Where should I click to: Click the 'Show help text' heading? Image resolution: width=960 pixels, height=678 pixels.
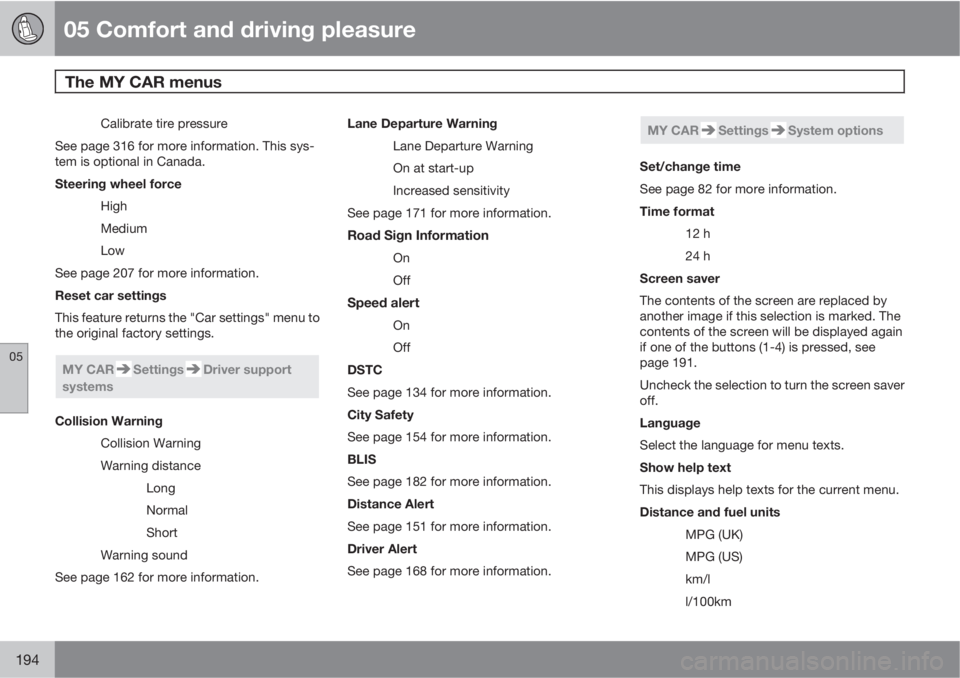685,468
